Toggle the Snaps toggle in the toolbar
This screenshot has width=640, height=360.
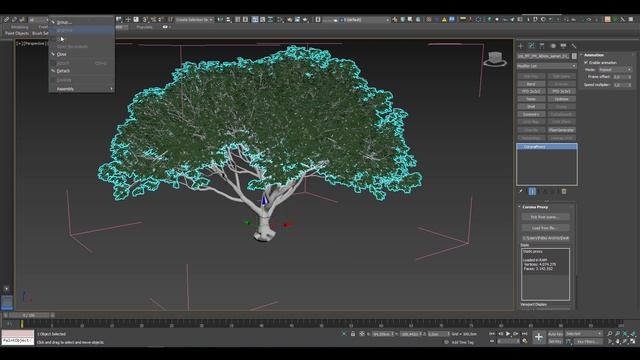tap(144, 19)
